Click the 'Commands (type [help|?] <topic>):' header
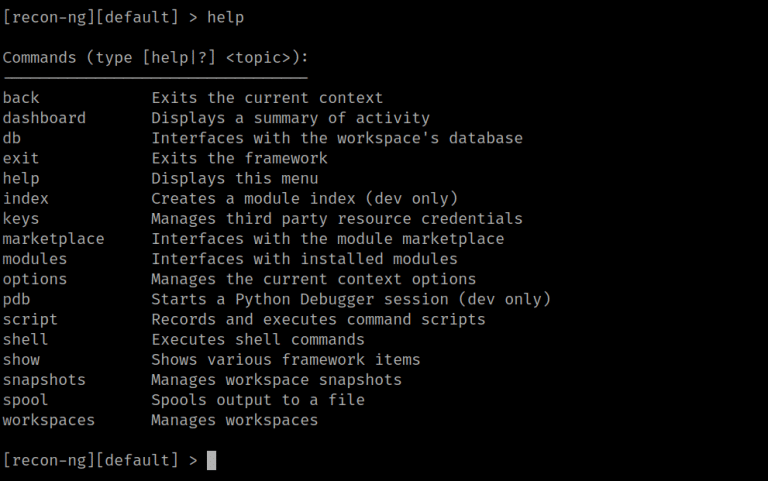 click(154, 57)
